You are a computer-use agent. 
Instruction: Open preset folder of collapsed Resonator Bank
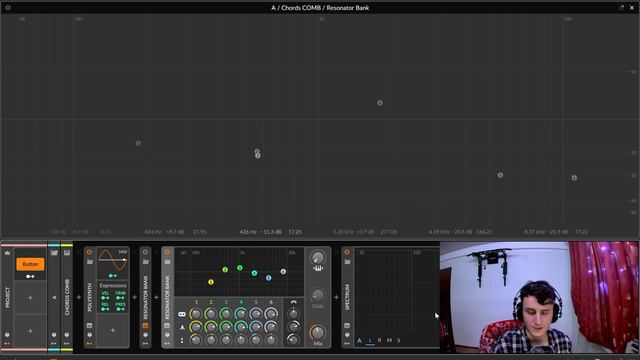pyautogui.click(x=145, y=262)
